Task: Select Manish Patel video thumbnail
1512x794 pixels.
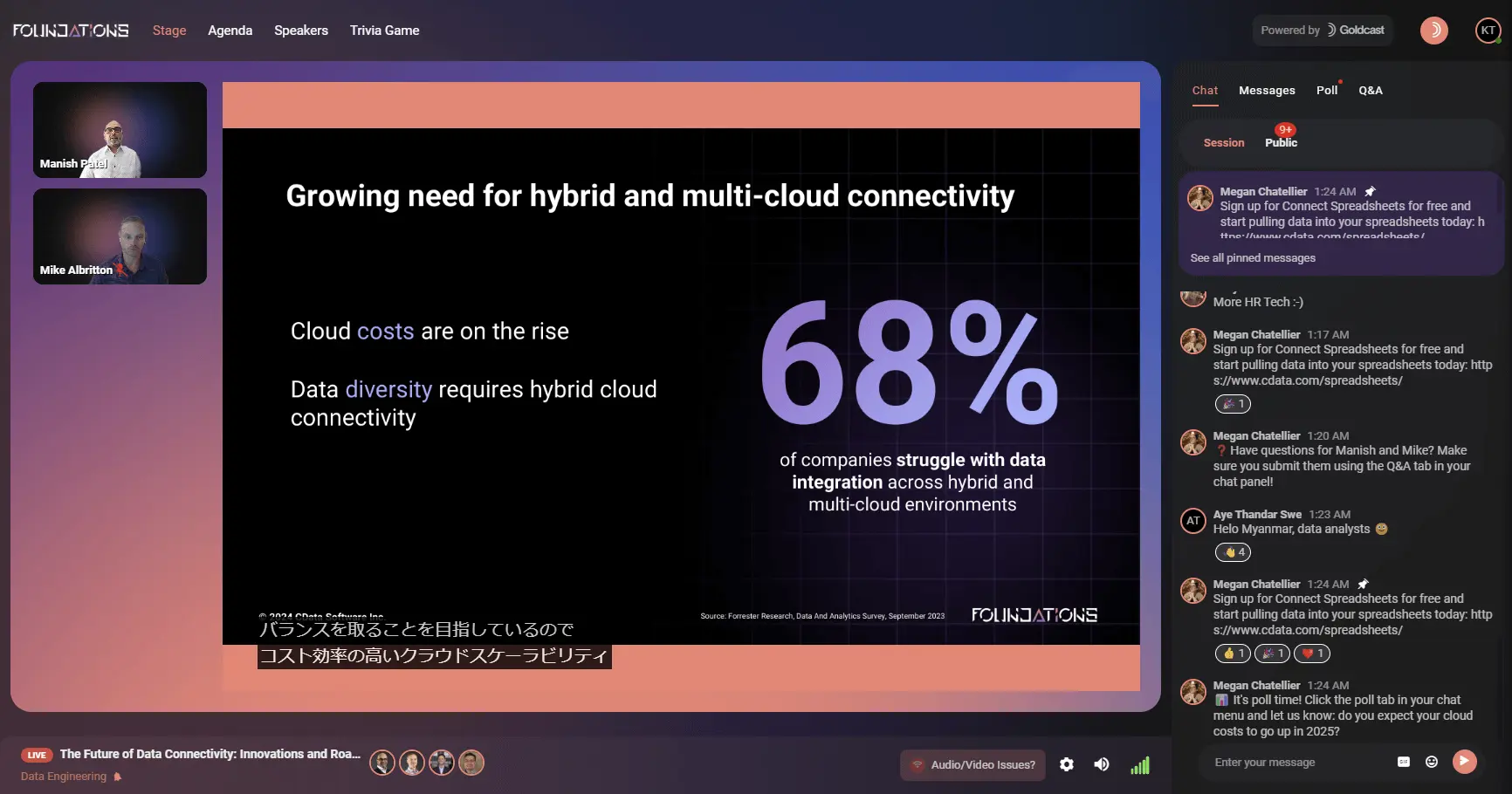Action: (120, 130)
